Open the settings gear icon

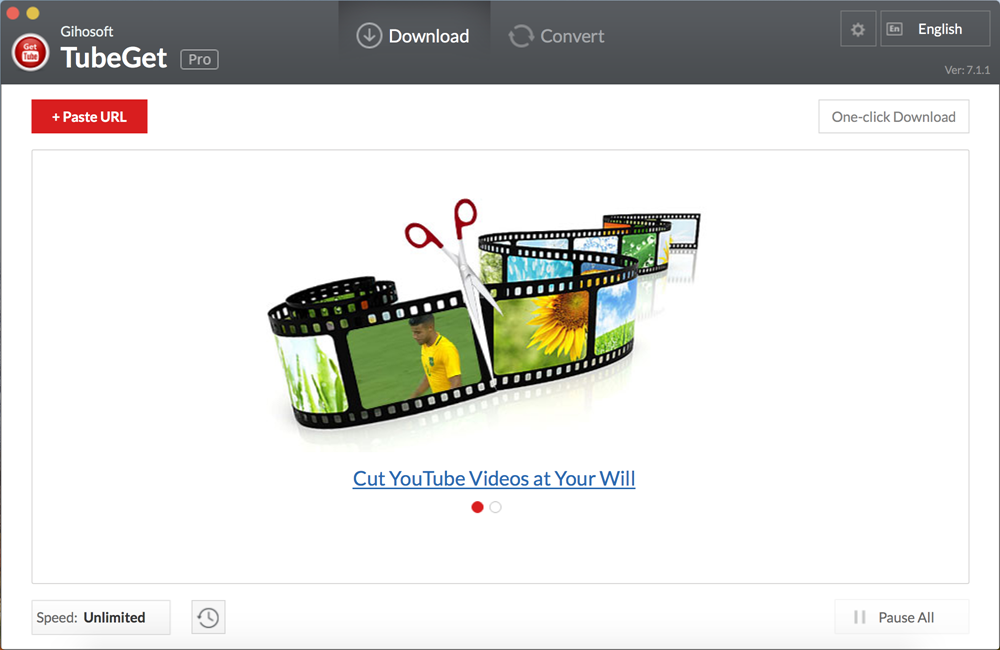858,29
